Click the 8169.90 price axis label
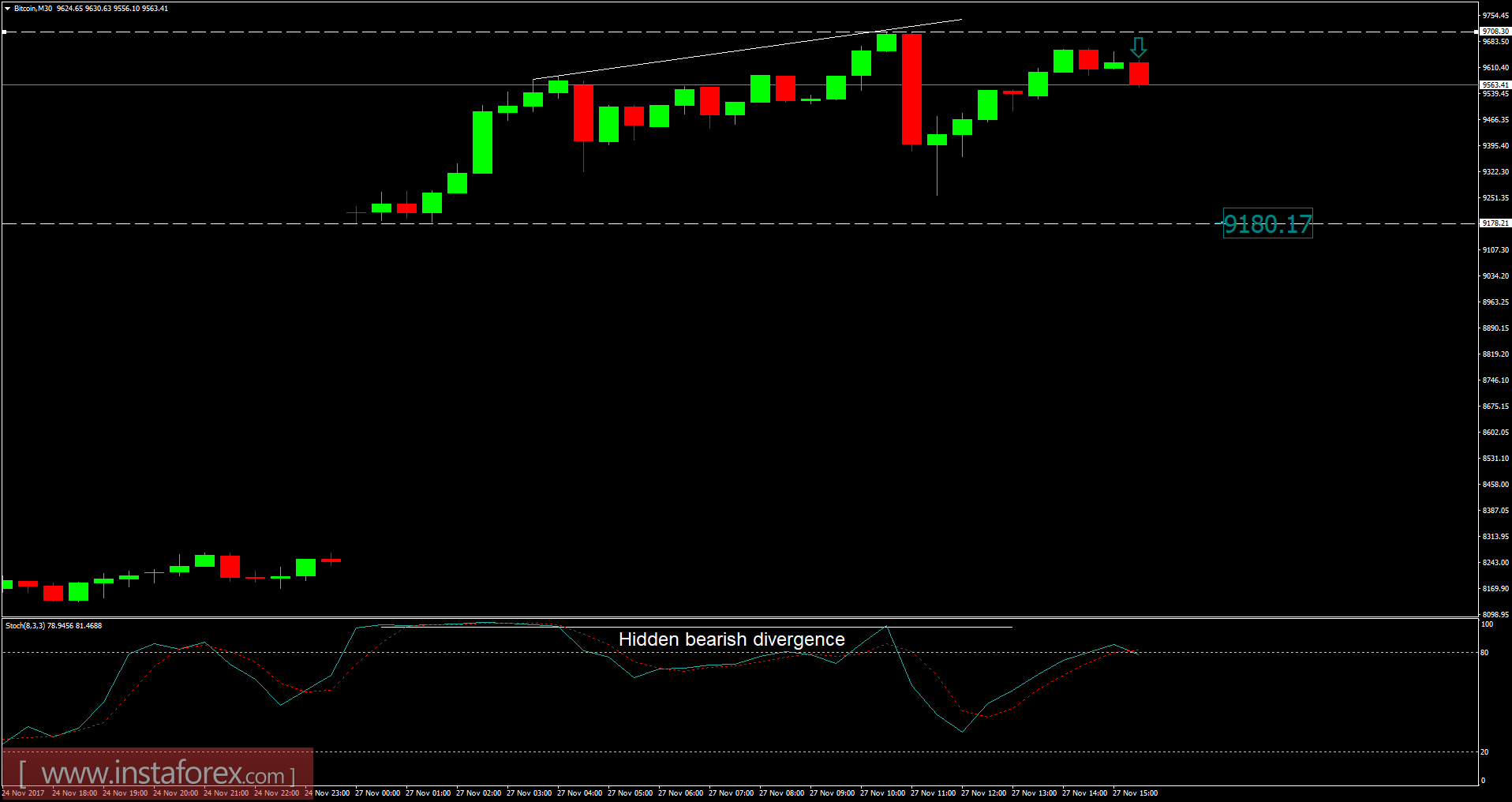This screenshot has width=1512, height=802. tap(1495, 589)
